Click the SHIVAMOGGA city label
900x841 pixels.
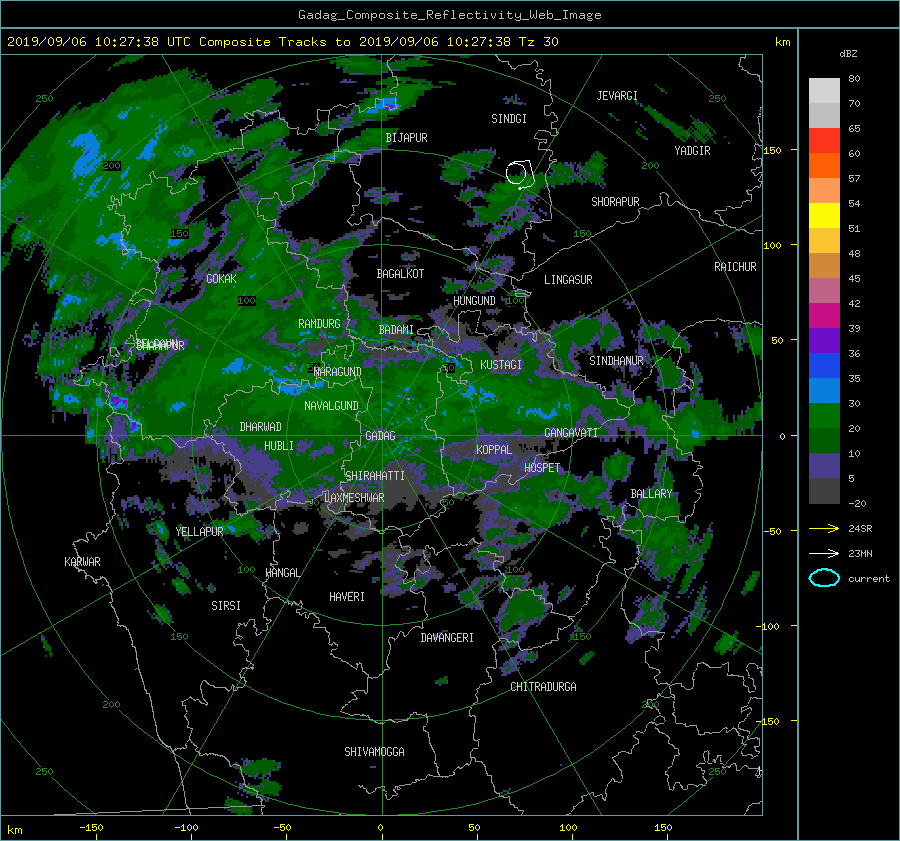tap(374, 752)
